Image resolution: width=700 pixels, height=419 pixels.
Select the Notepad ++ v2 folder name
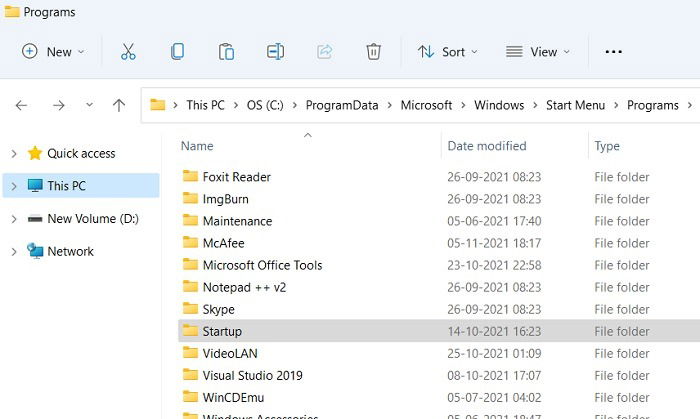pyautogui.click(x=244, y=287)
